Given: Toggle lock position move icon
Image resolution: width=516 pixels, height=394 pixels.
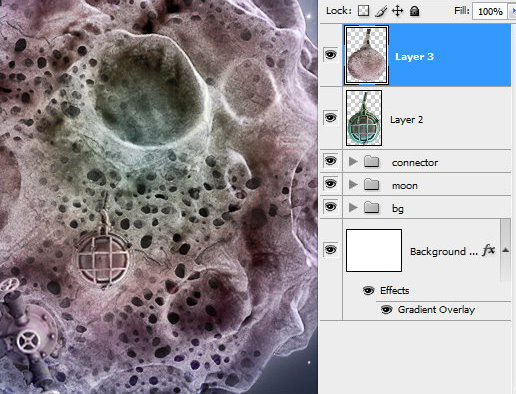Looking at the screenshot, I should pyautogui.click(x=397, y=11).
